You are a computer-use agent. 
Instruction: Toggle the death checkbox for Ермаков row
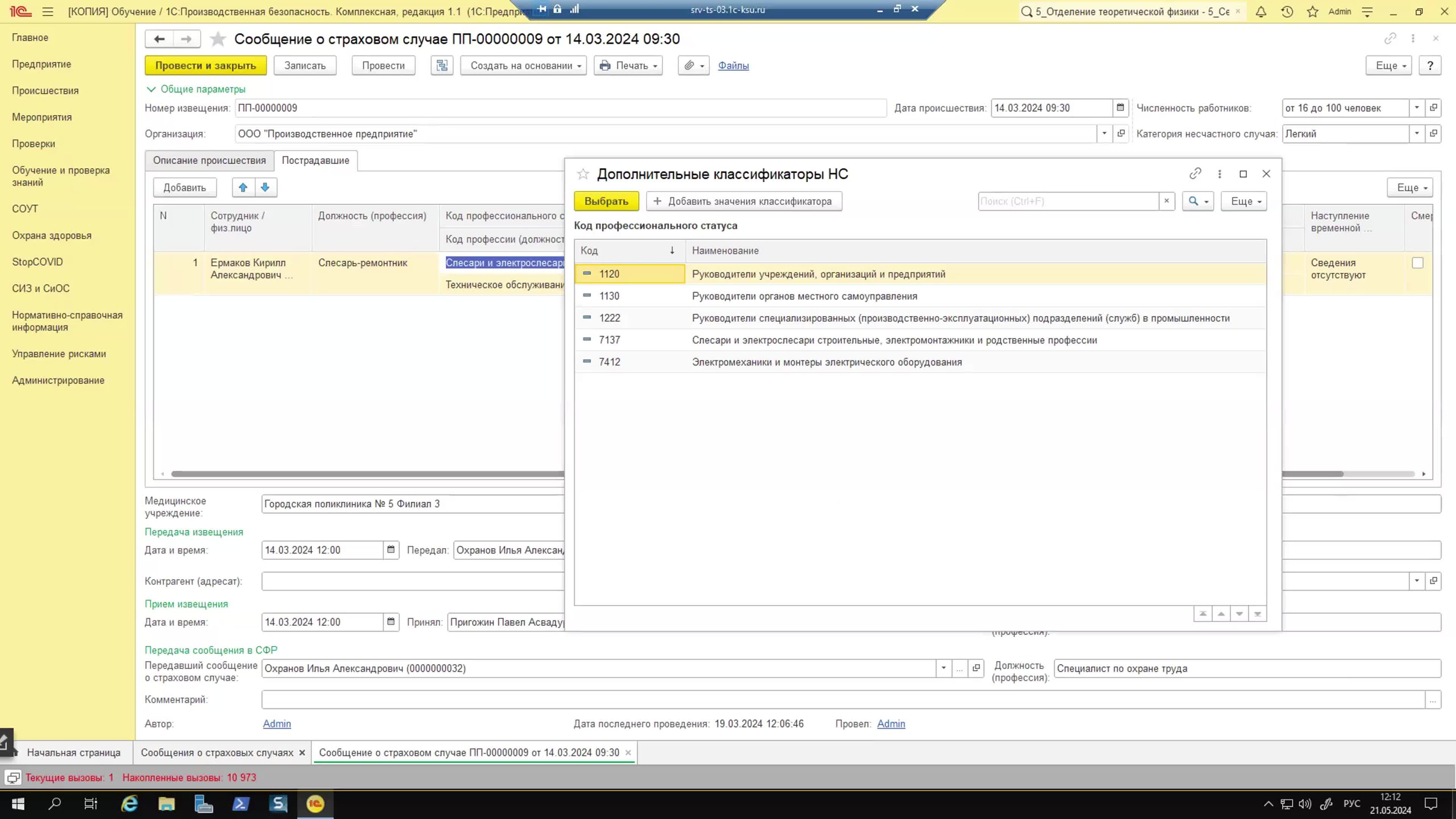1418,263
